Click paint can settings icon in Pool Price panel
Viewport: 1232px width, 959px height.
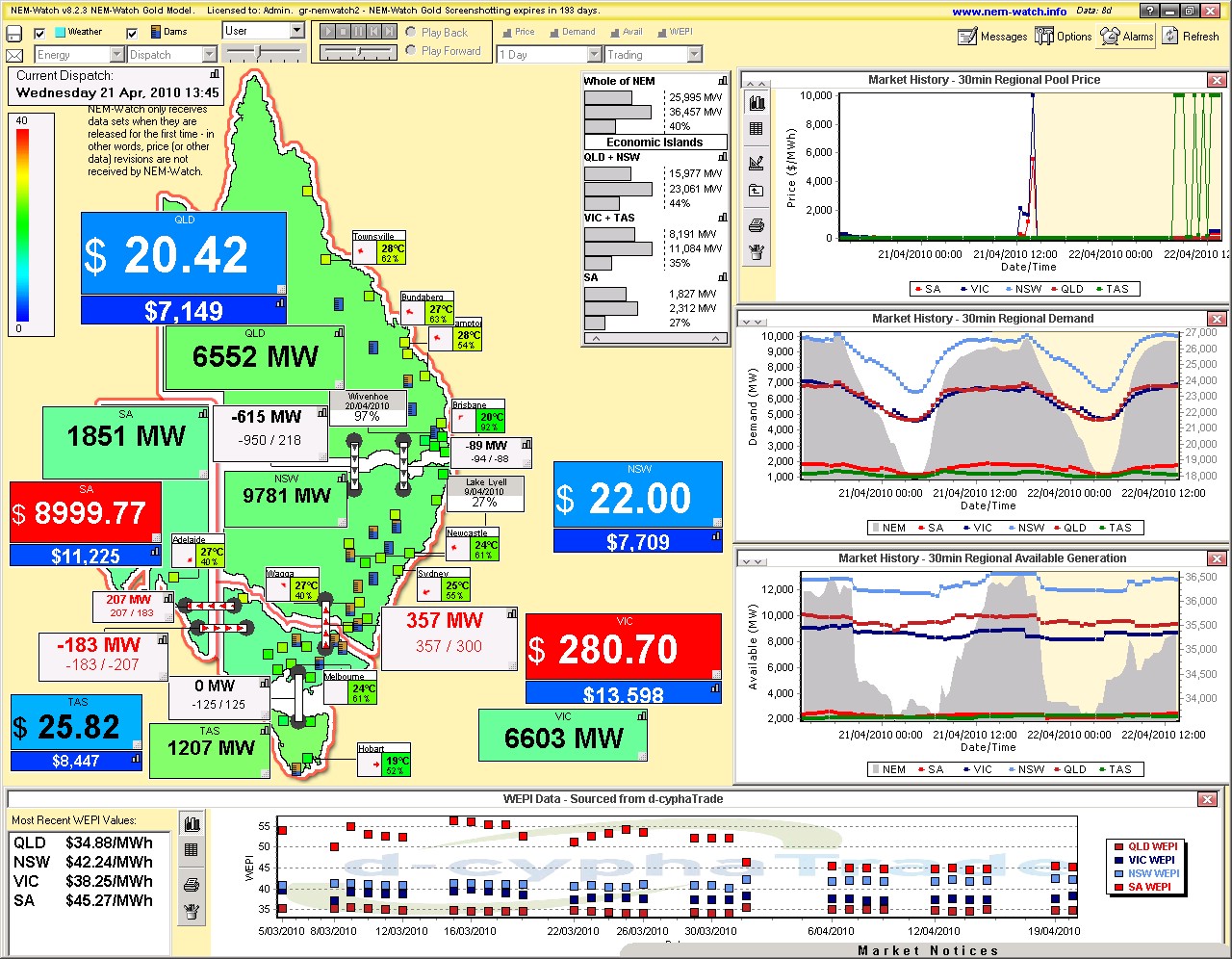[x=757, y=252]
